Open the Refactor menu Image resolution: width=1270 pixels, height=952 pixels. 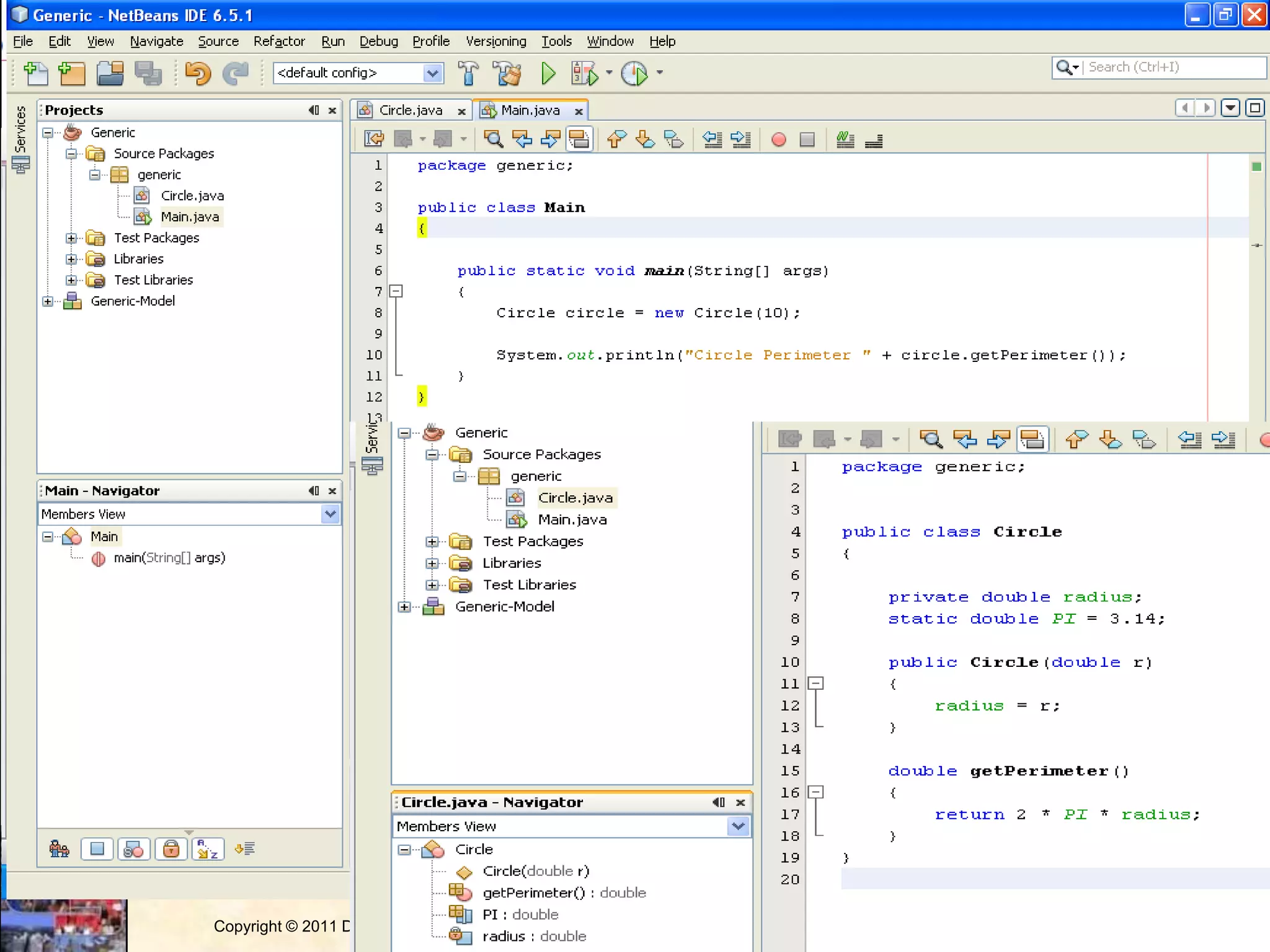[x=279, y=42]
